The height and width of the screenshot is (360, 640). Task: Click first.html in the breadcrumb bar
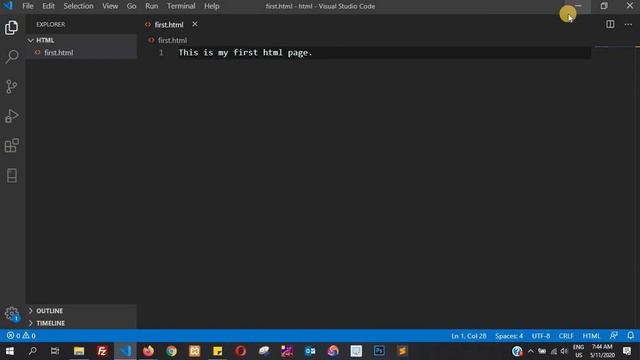172,40
